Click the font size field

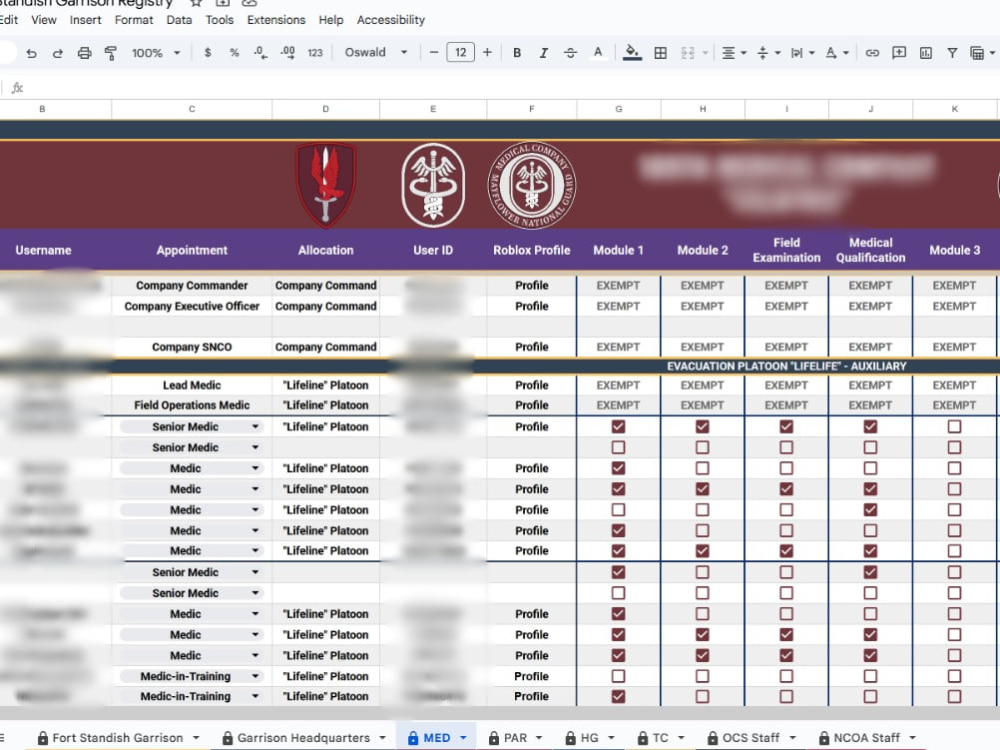tap(460, 52)
